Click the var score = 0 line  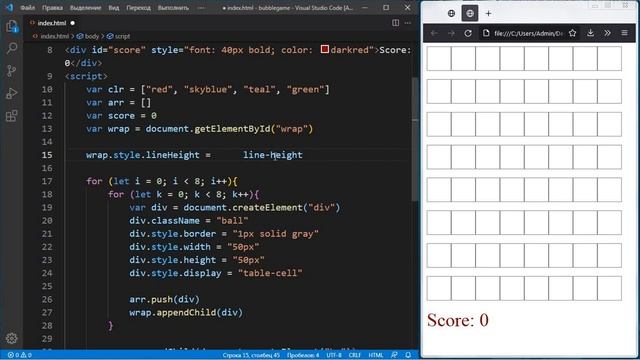click(121, 116)
